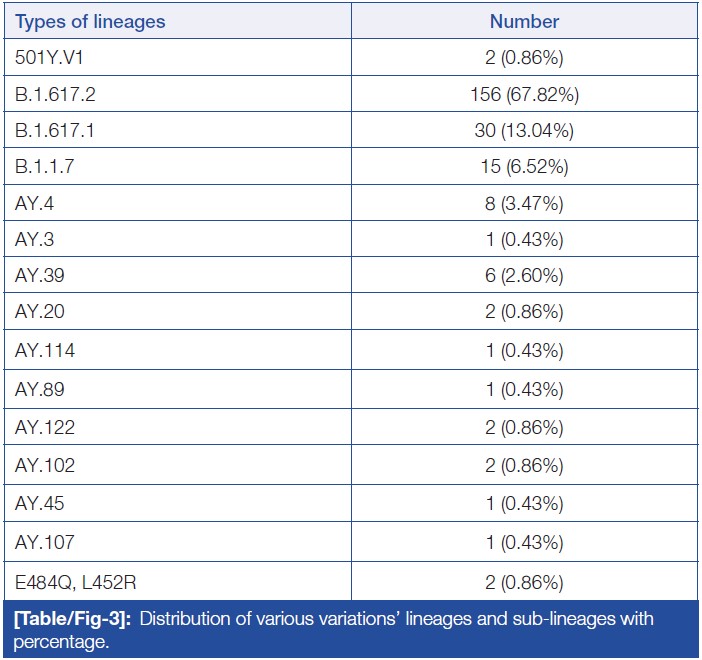This screenshot has width=702, height=660.
Task: Click the "Types of lineages" column header
Action: point(90,21)
